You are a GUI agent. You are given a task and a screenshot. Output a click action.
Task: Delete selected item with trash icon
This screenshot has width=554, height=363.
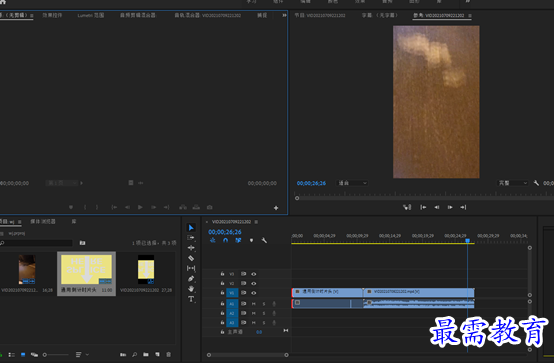pos(169,355)
